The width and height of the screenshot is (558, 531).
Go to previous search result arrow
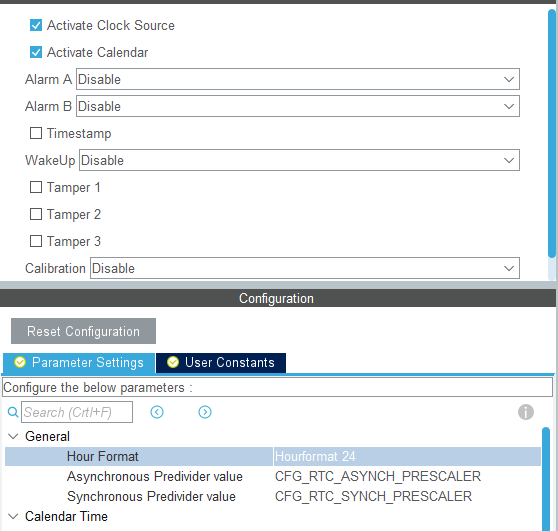pos(157,412)
